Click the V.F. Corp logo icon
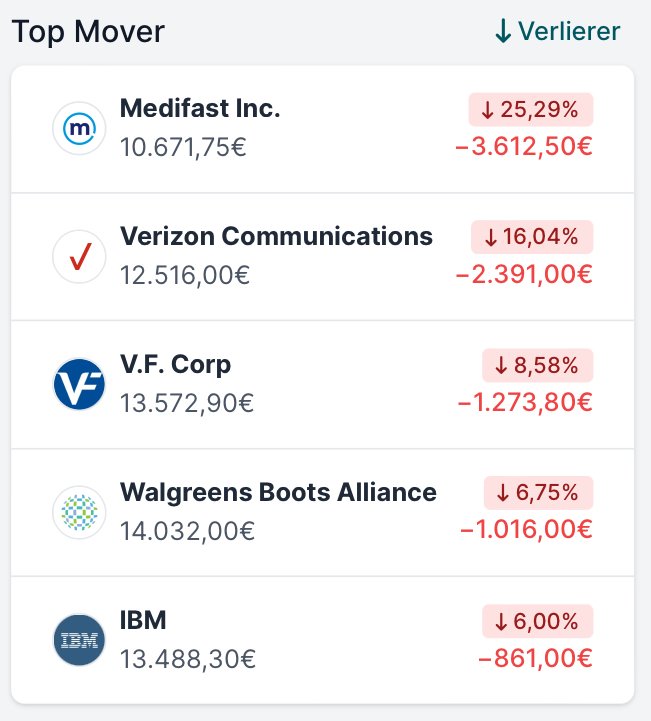The image size is (651, 721). (x=79, y=385)
